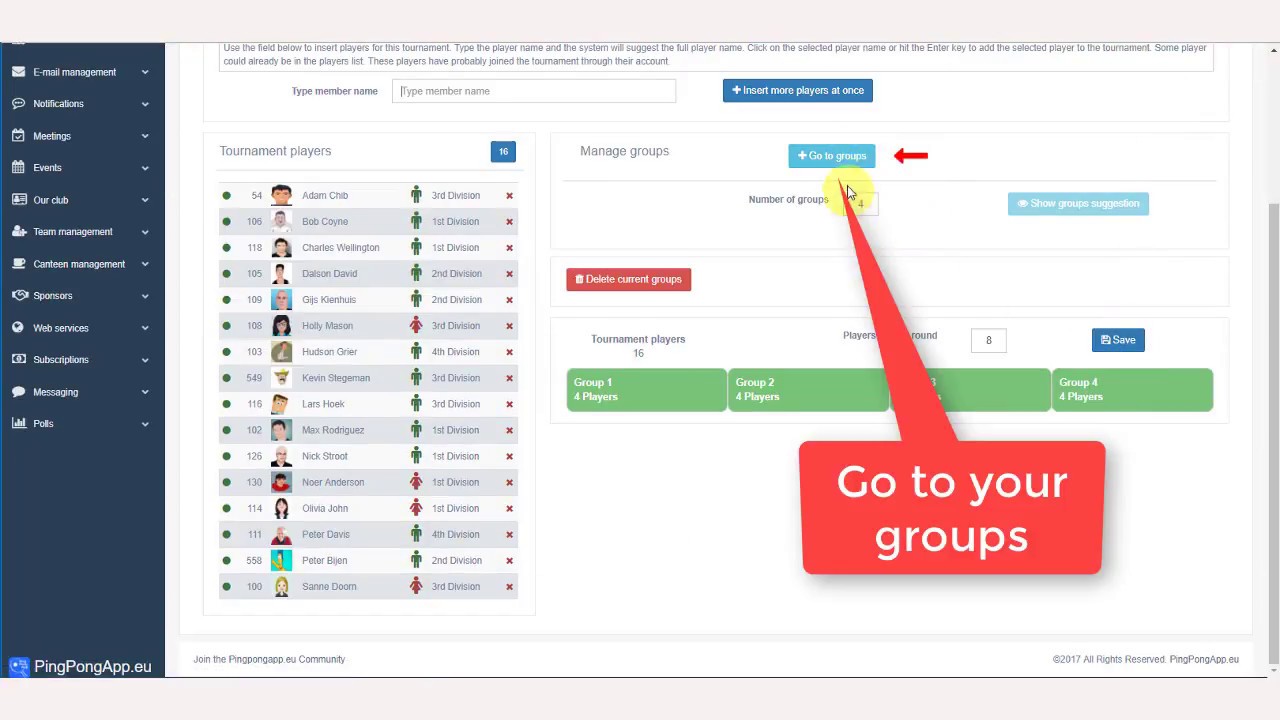Expand Our club menu chevron
Viewport: 1280px width, 720px height.
click(x=145, y=200)
